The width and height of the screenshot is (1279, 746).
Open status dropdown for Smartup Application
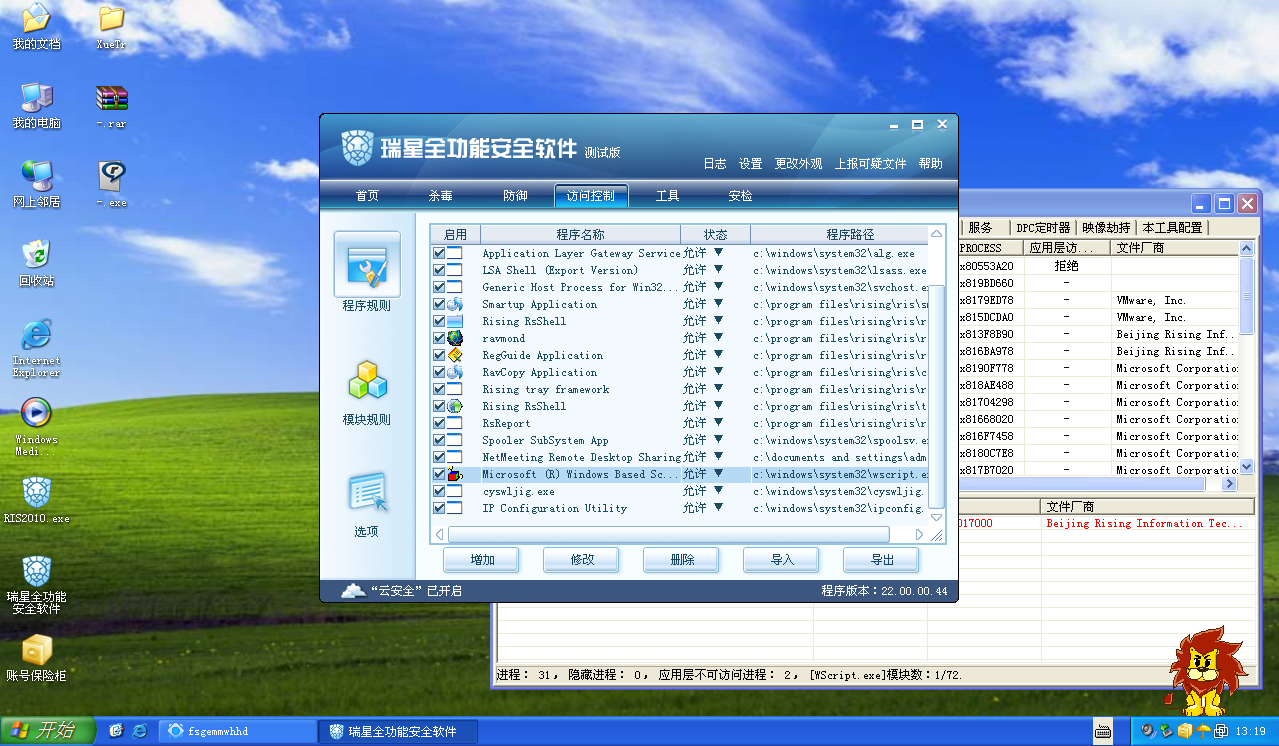coord(718,304)
